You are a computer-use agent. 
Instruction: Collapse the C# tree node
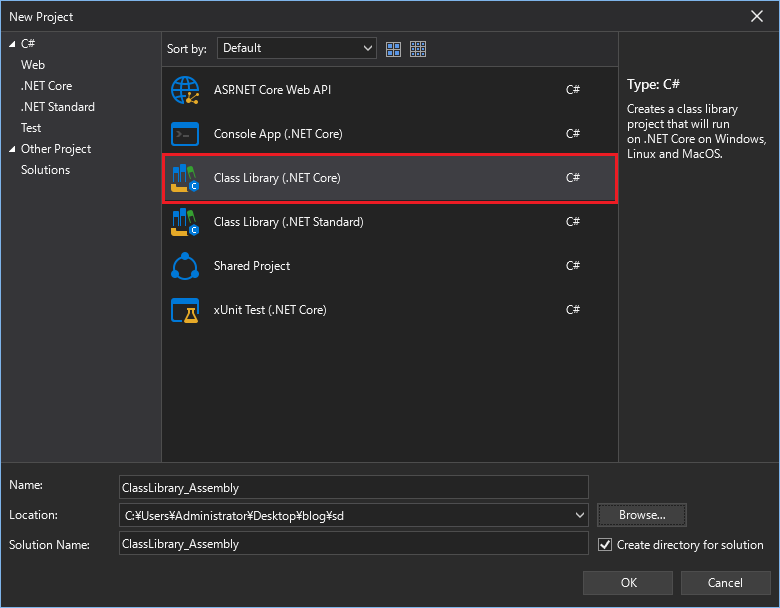point(12,44)
